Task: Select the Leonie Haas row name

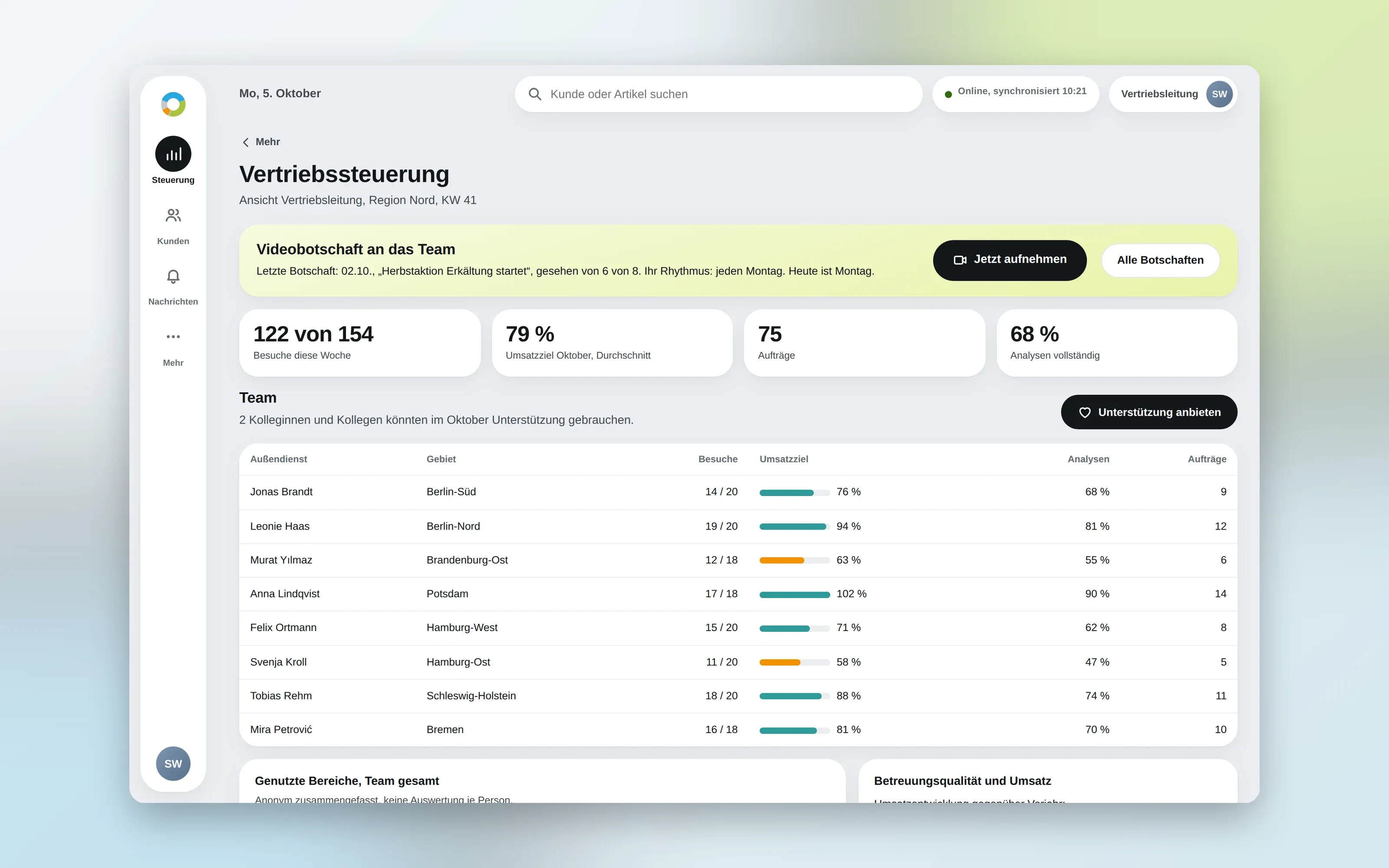Action: pos(280,526)
